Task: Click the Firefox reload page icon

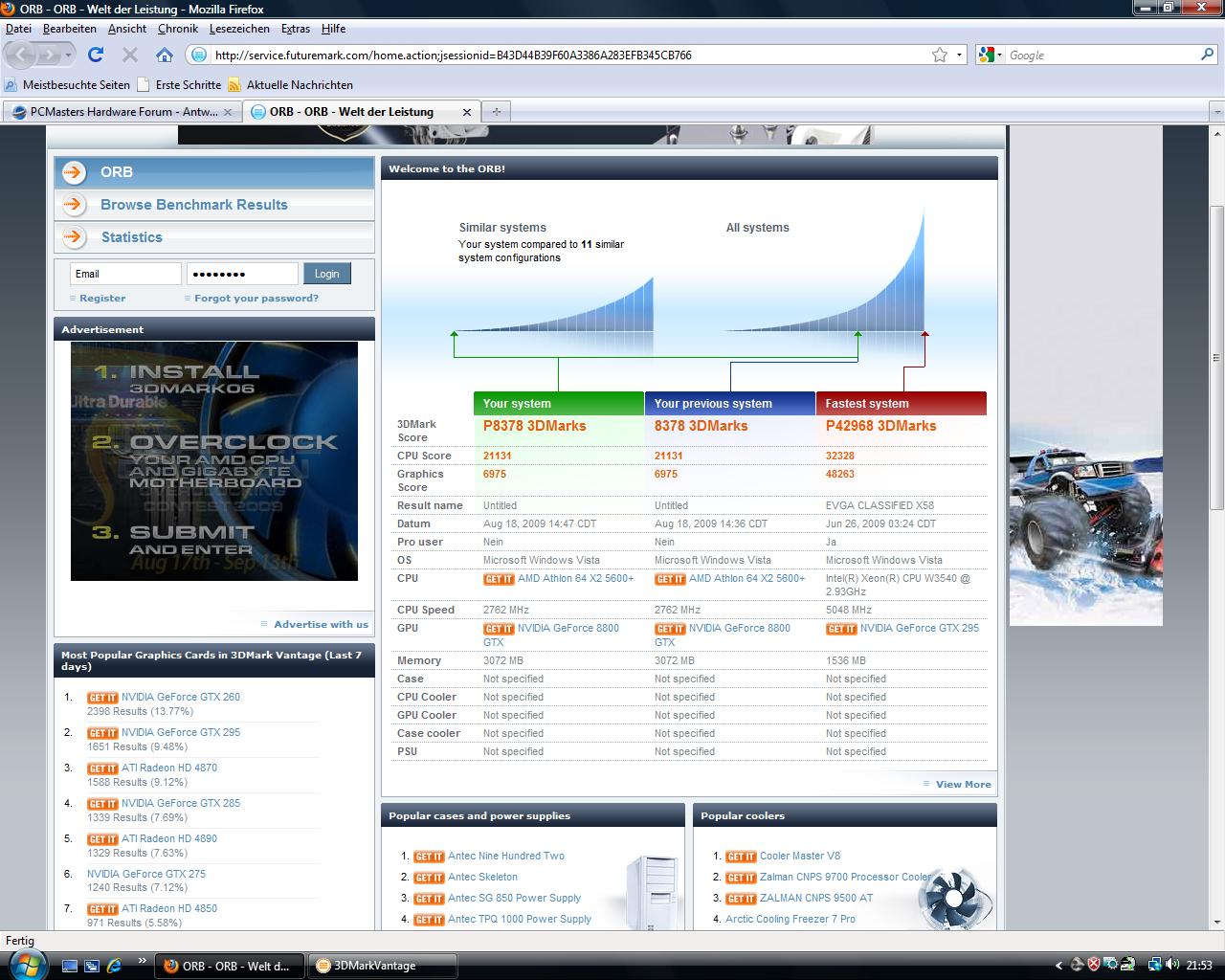Action: tap(96, 55)
